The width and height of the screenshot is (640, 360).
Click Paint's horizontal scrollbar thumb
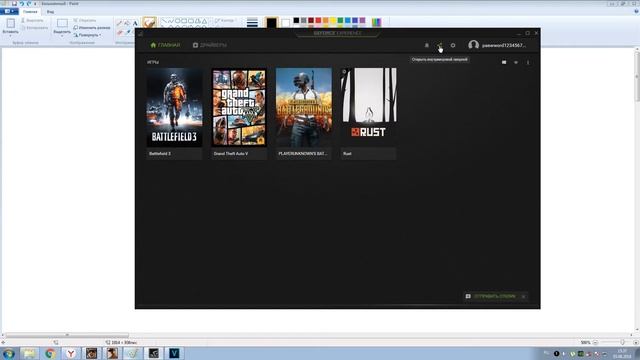67,335
